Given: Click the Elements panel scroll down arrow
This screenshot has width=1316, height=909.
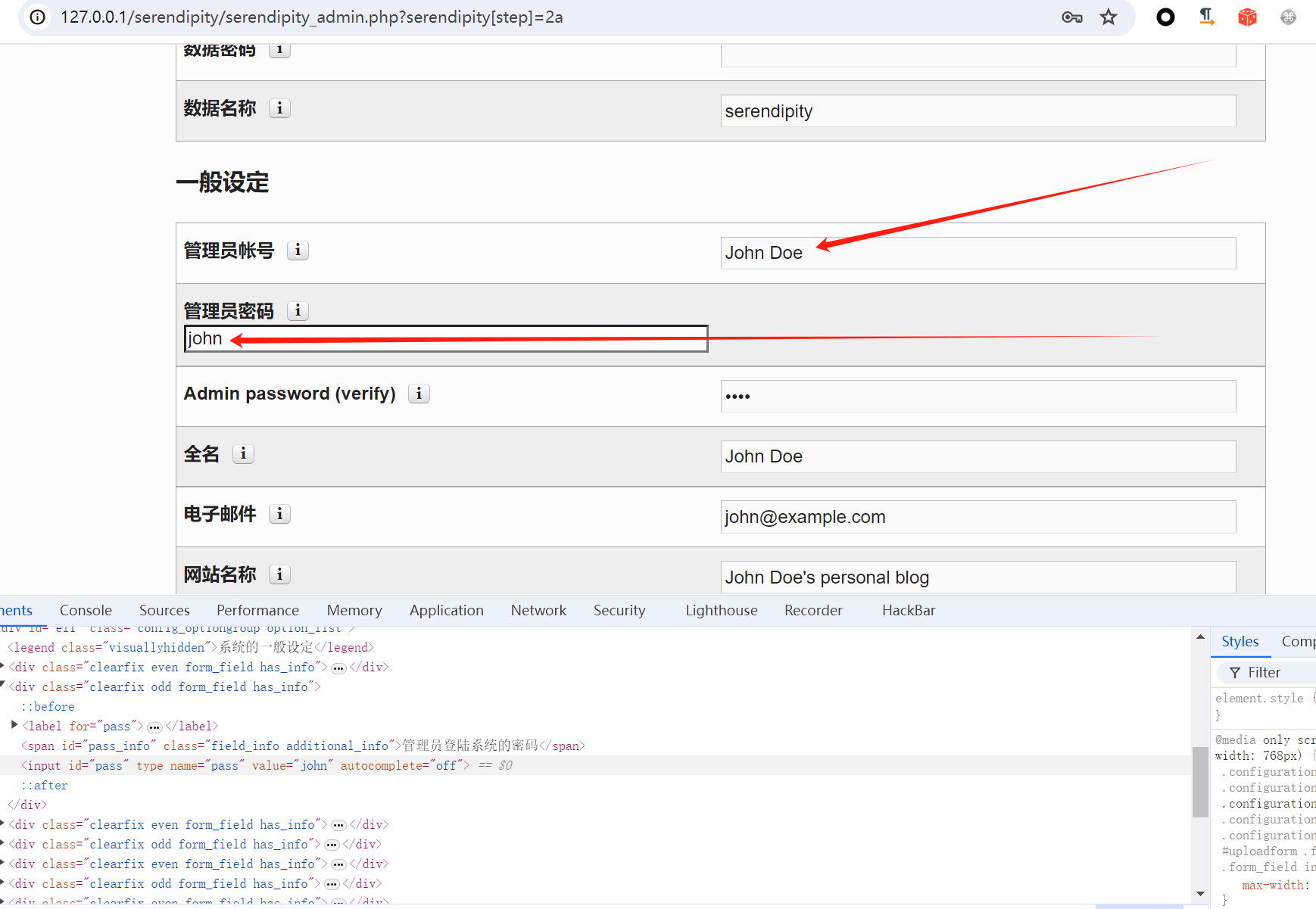Looking at the screenshot, I should click(x=1200, y=894).
